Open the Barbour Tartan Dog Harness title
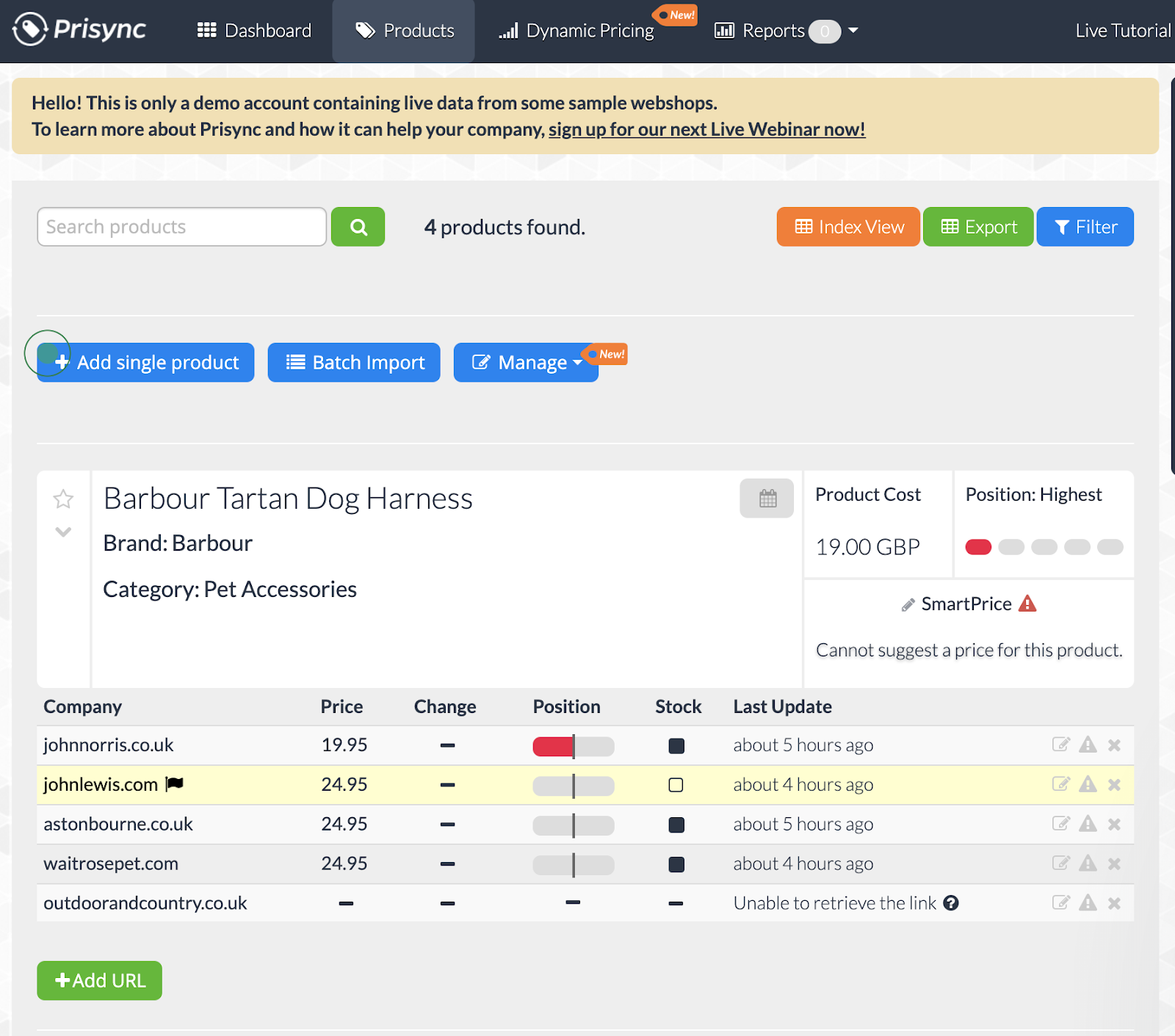Image resolution: width=1175 pixels, height=1036 pixels. [x=288, y=499]
